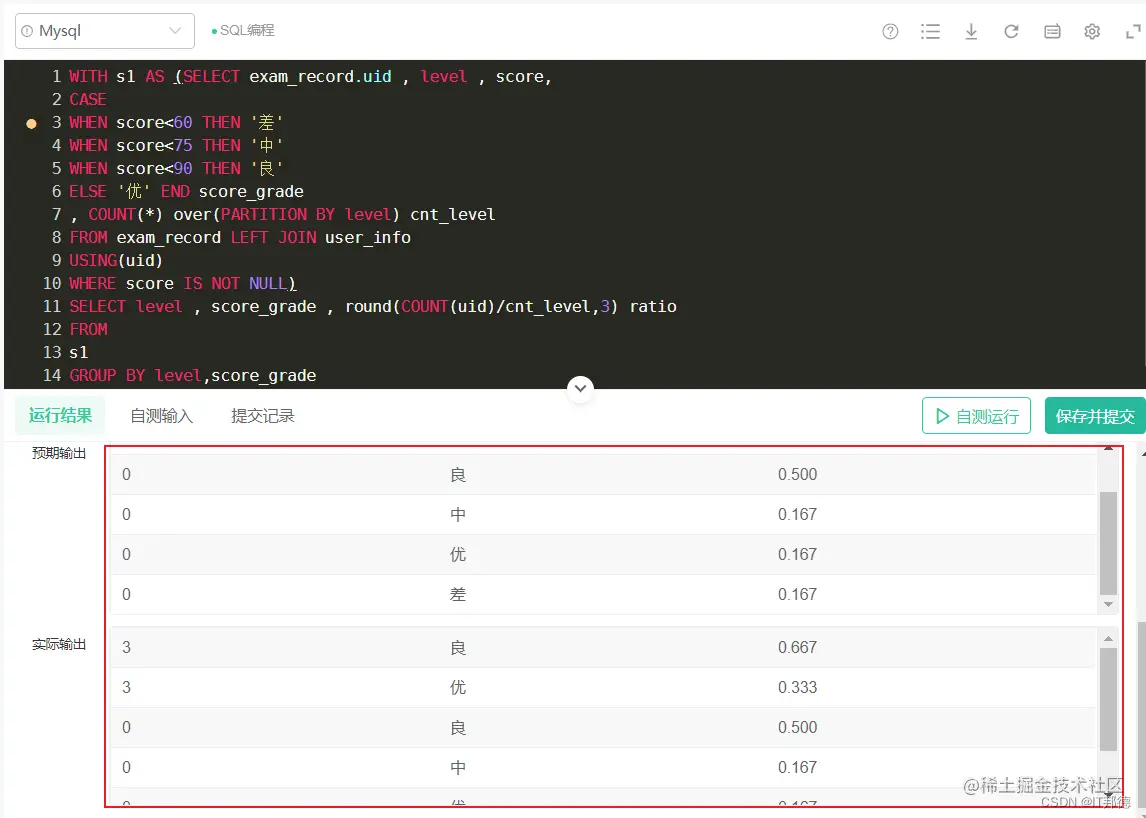The width and height of the screenshot is (1146, 818).
Task: Click the actual output scrollbar up arrow
Action: tap(1108, 638)
